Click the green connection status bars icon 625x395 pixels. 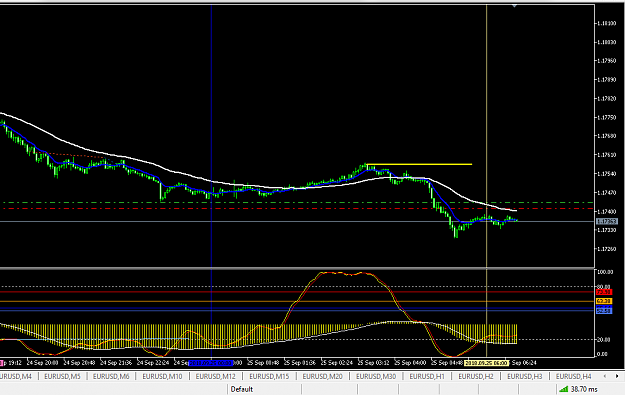(563, 389)
